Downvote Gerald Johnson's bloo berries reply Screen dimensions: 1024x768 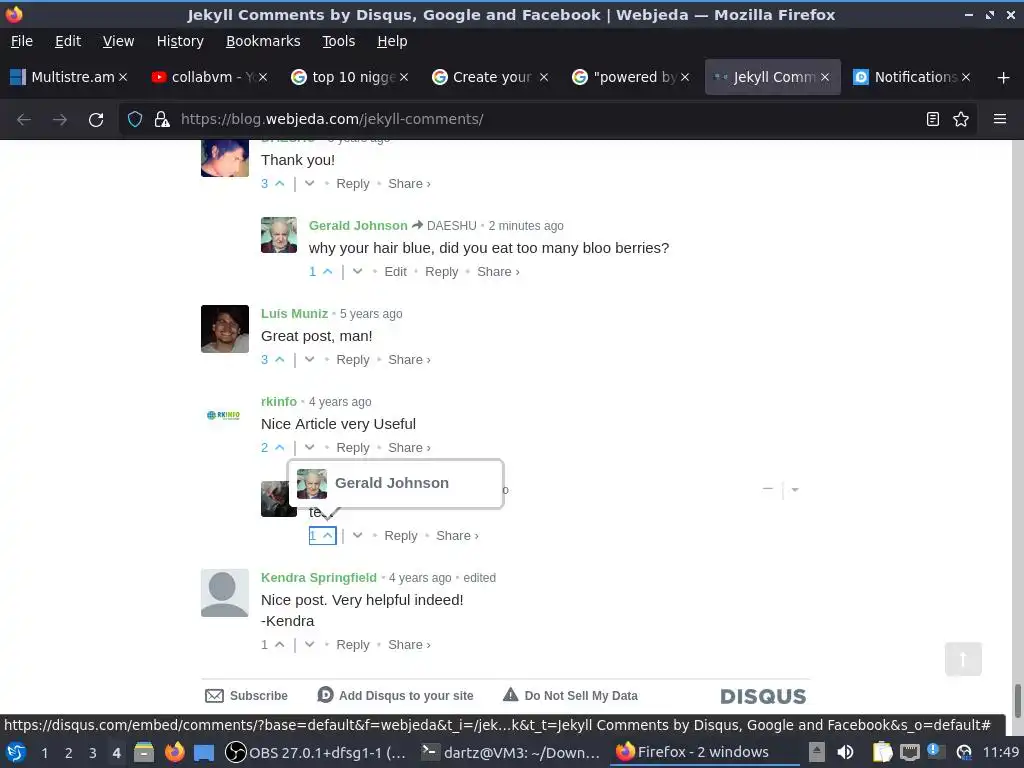point(357,272)
